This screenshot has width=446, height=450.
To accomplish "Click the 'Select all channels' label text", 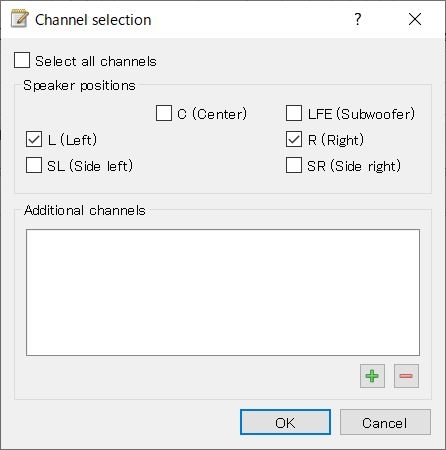I will tap(96, 61).
